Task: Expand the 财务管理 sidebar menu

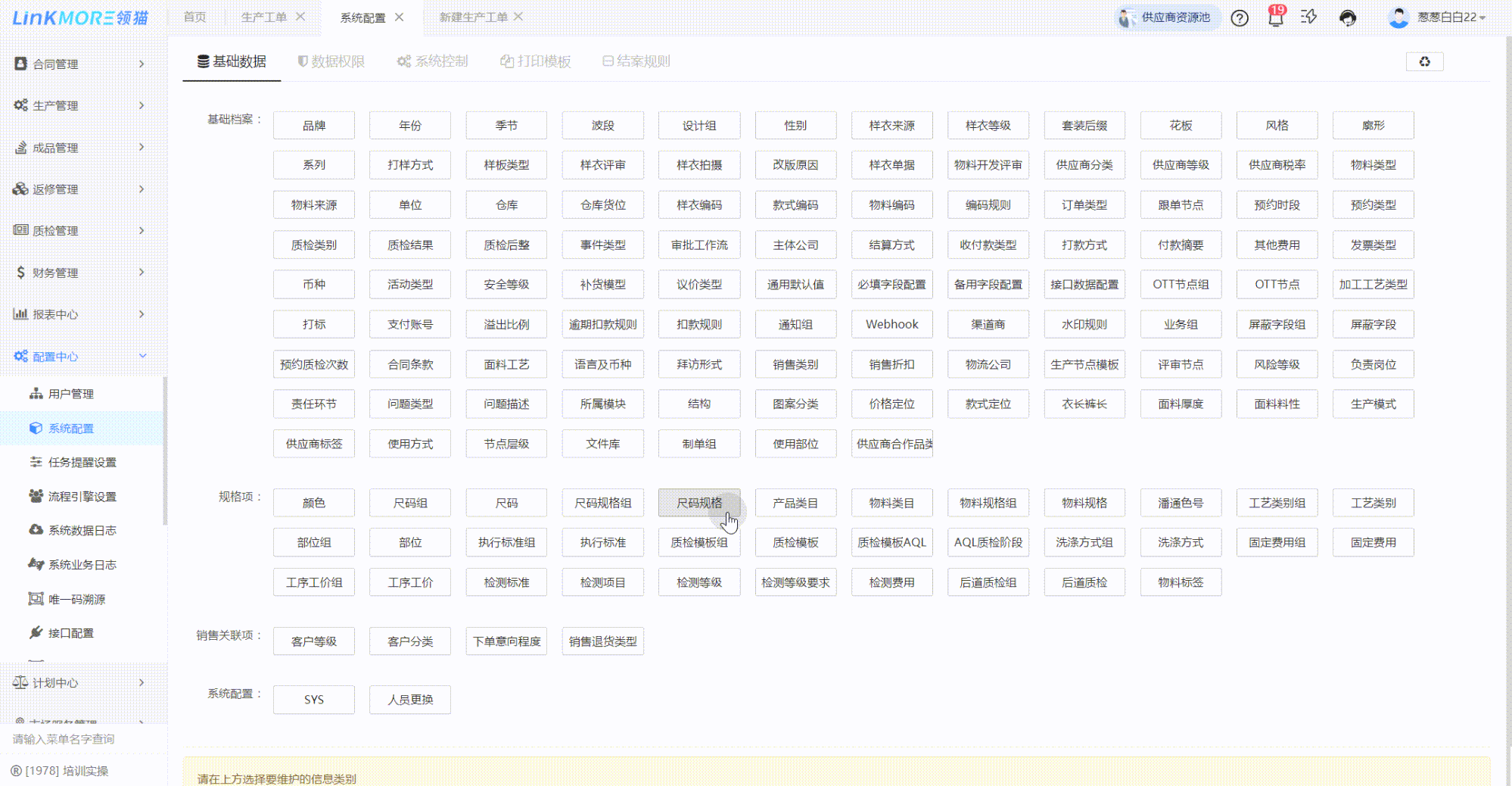Action: point(79,273)
